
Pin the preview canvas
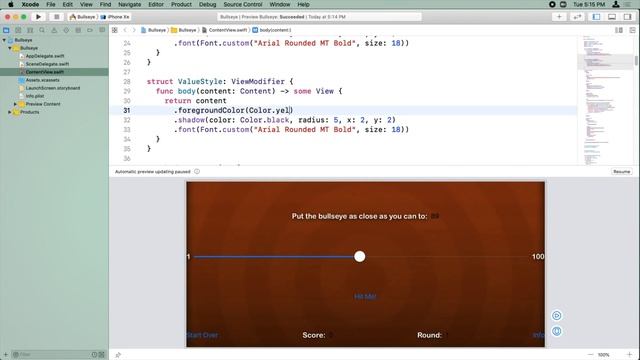click(118, 355)
